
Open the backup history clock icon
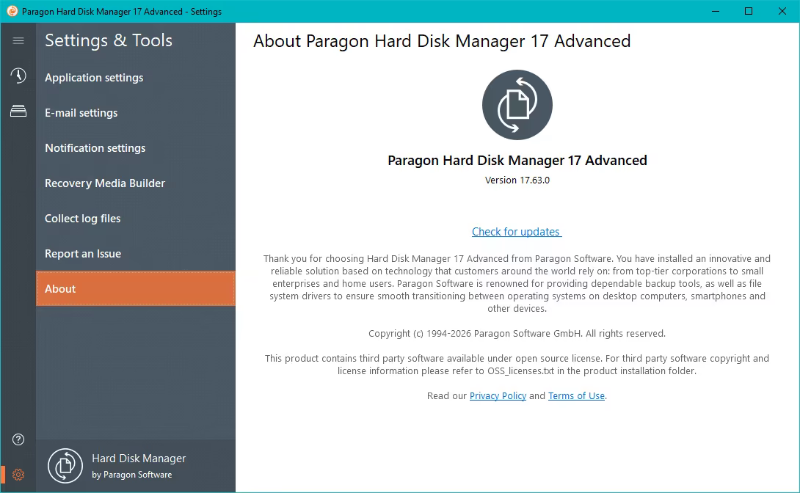[18, 76]
